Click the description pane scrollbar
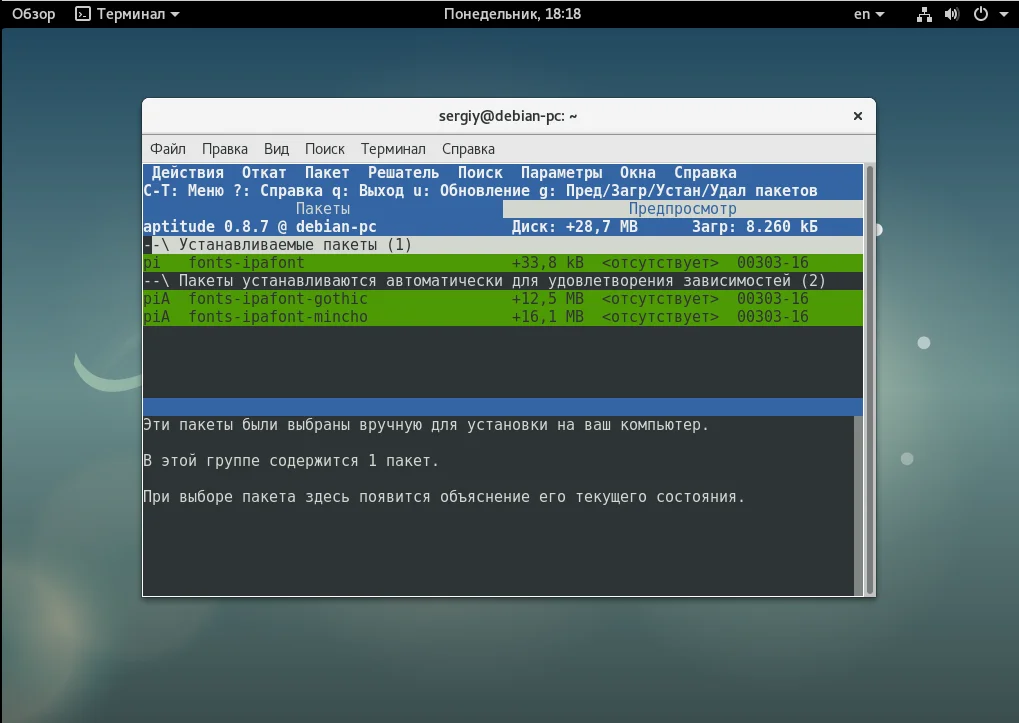This screenshot has width=1019, height=723. tap(858, 505)
